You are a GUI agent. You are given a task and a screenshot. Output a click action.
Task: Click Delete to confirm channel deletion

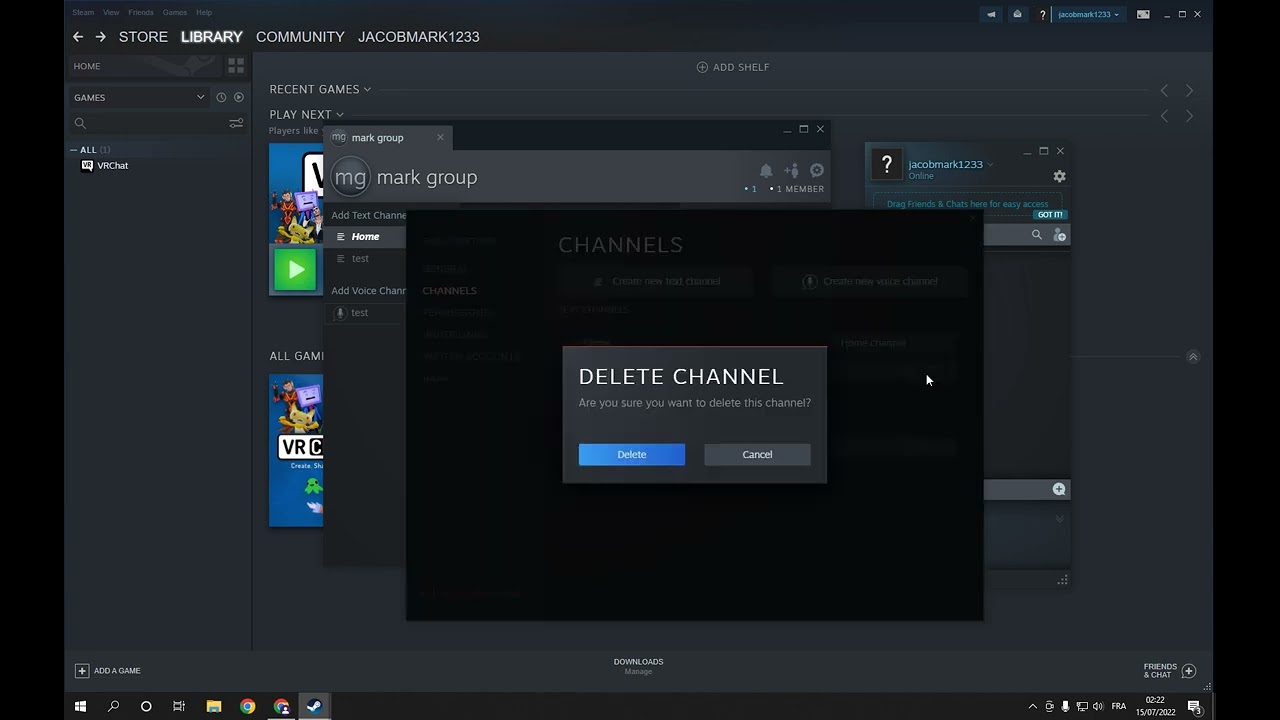click(631, 454)
